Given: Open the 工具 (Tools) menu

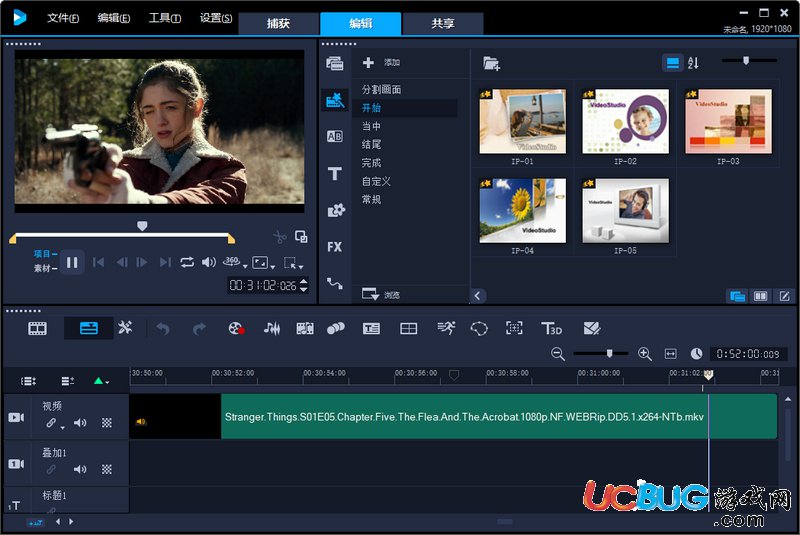Looking at the screenshot, I should (164, 18).
